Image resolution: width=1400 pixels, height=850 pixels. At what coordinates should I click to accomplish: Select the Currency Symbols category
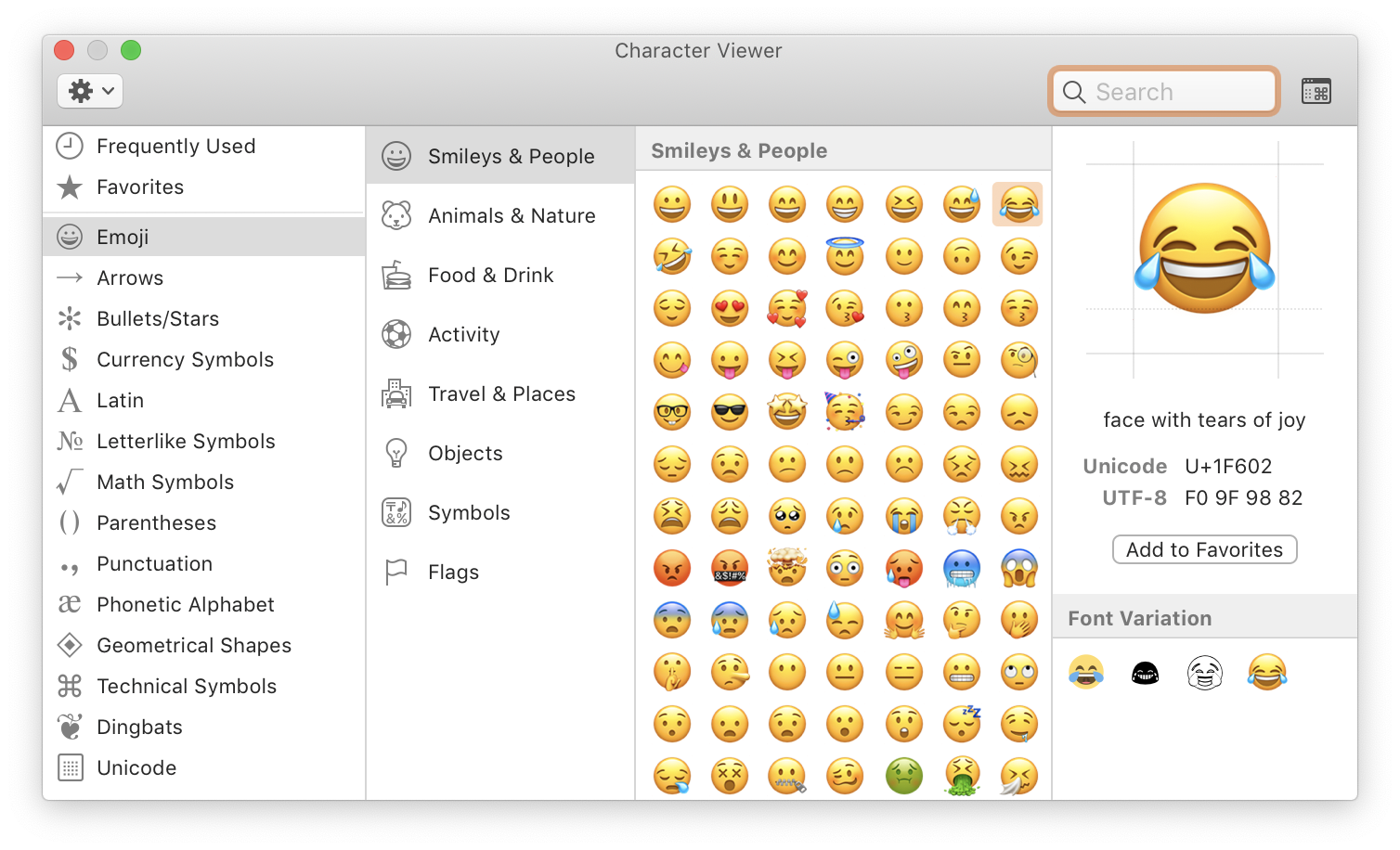(185, 360)
